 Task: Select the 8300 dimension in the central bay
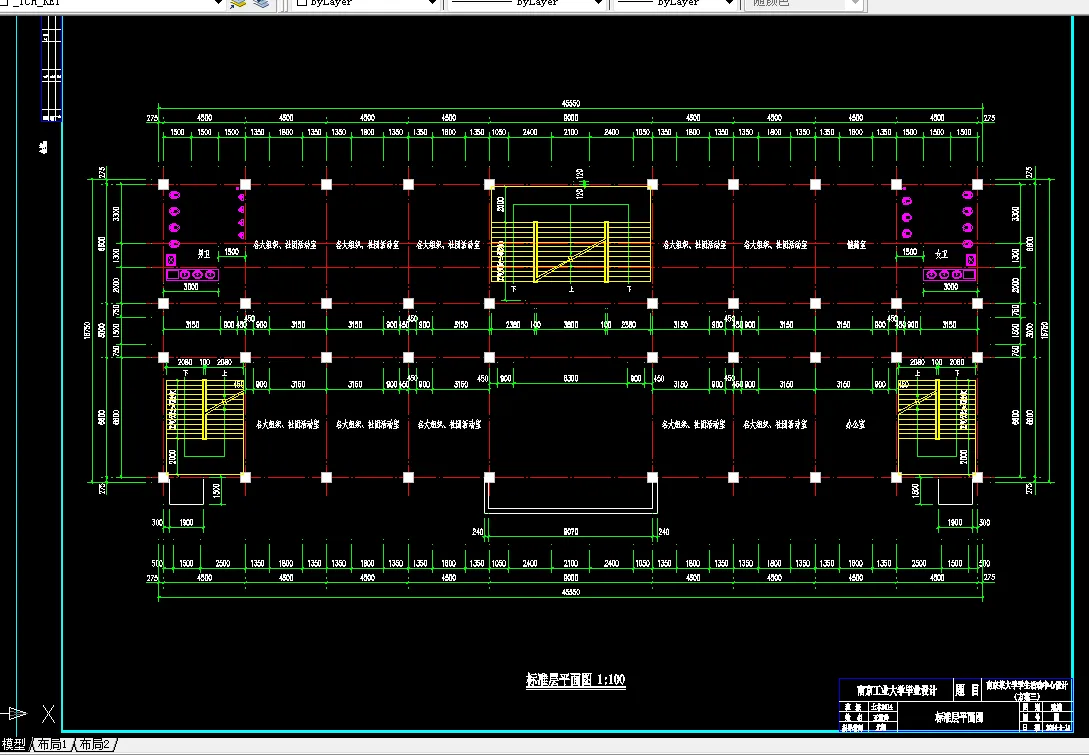[571, 379]
